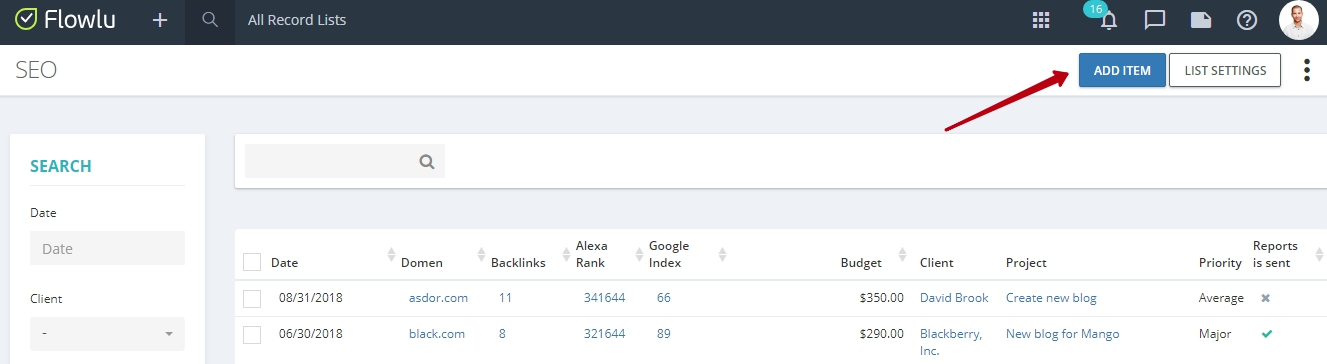This screenshot has height=364, width=1327.
Task: Check the black.com row checkbox
Action: coord(252,334)
